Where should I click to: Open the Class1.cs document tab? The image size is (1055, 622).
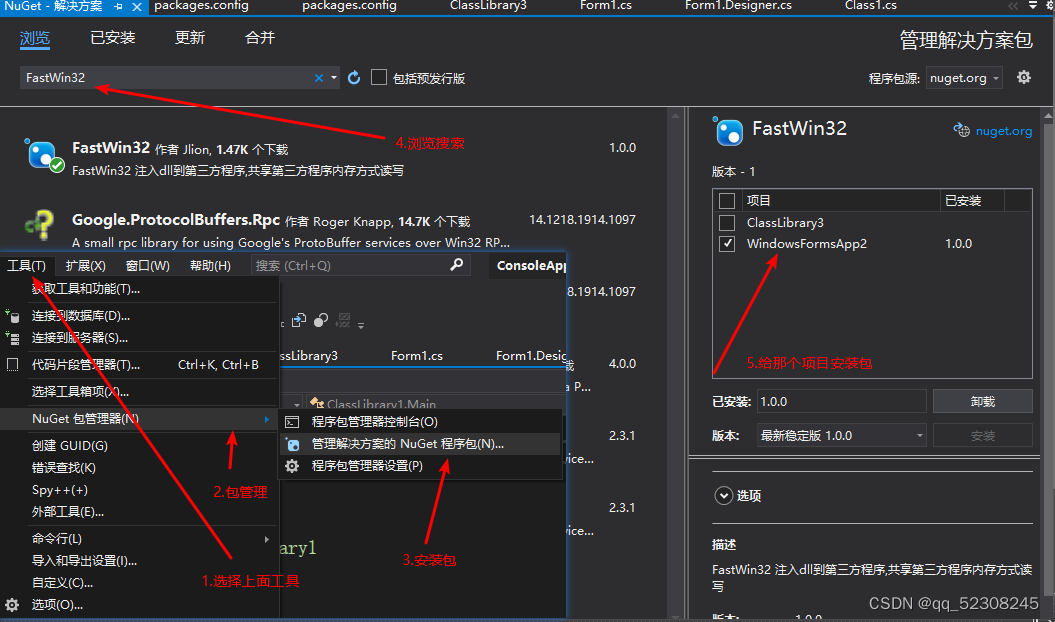point(871,5)
